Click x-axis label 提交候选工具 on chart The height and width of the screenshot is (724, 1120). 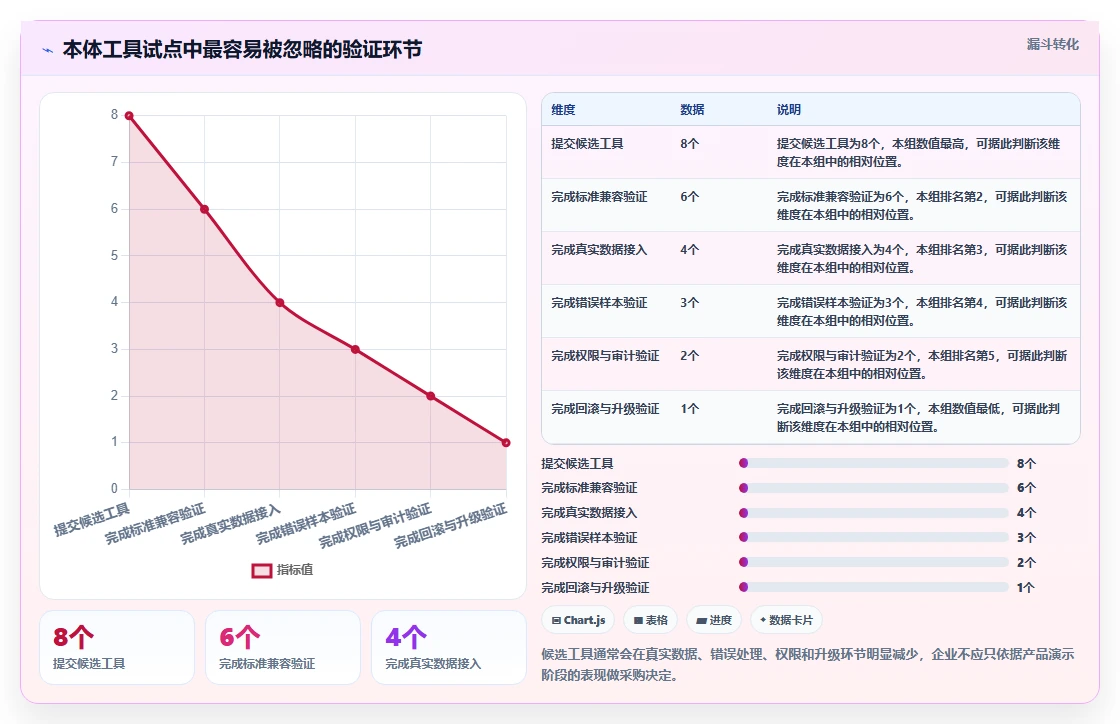(92, 519)
